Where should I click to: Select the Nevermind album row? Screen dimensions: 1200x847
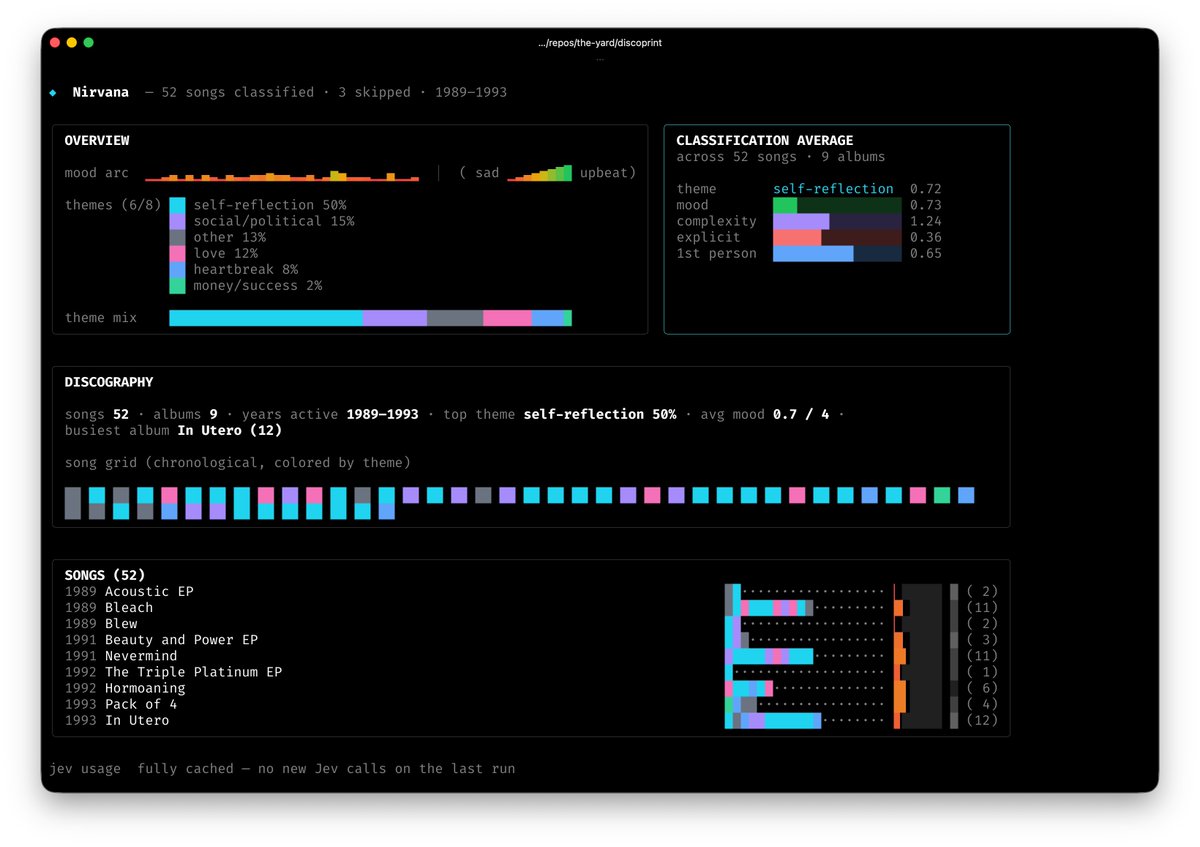531,656
